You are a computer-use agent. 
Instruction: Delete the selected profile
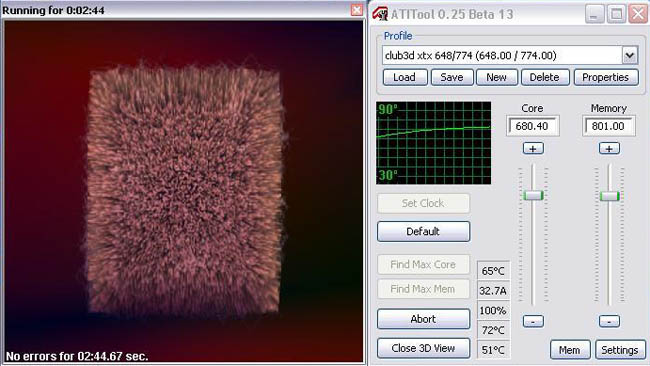[545, 78]
